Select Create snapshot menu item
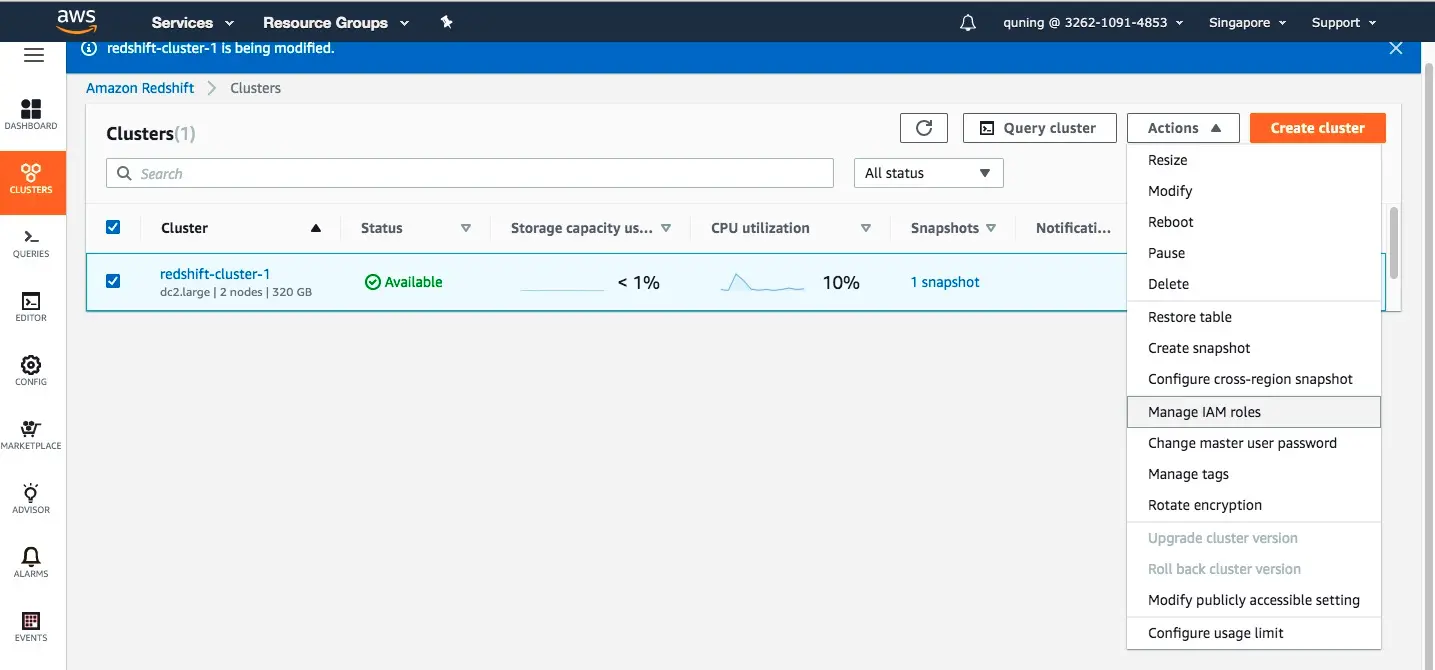 tap(1254, 348)
